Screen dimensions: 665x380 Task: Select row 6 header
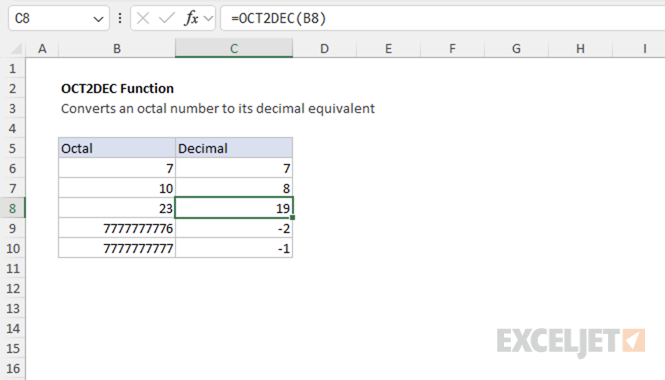[13, 168]
